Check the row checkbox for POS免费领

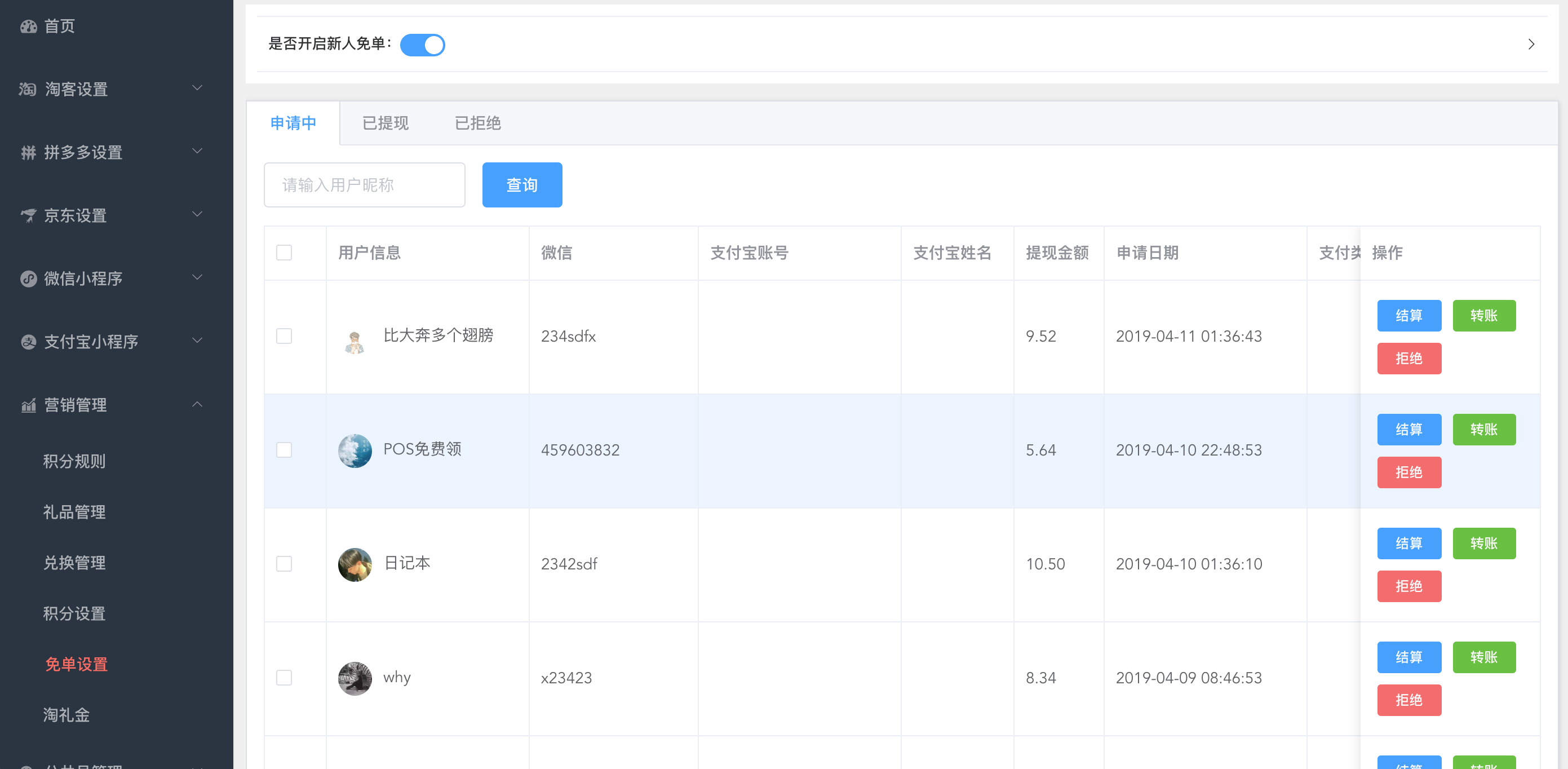tap(284, 450)
